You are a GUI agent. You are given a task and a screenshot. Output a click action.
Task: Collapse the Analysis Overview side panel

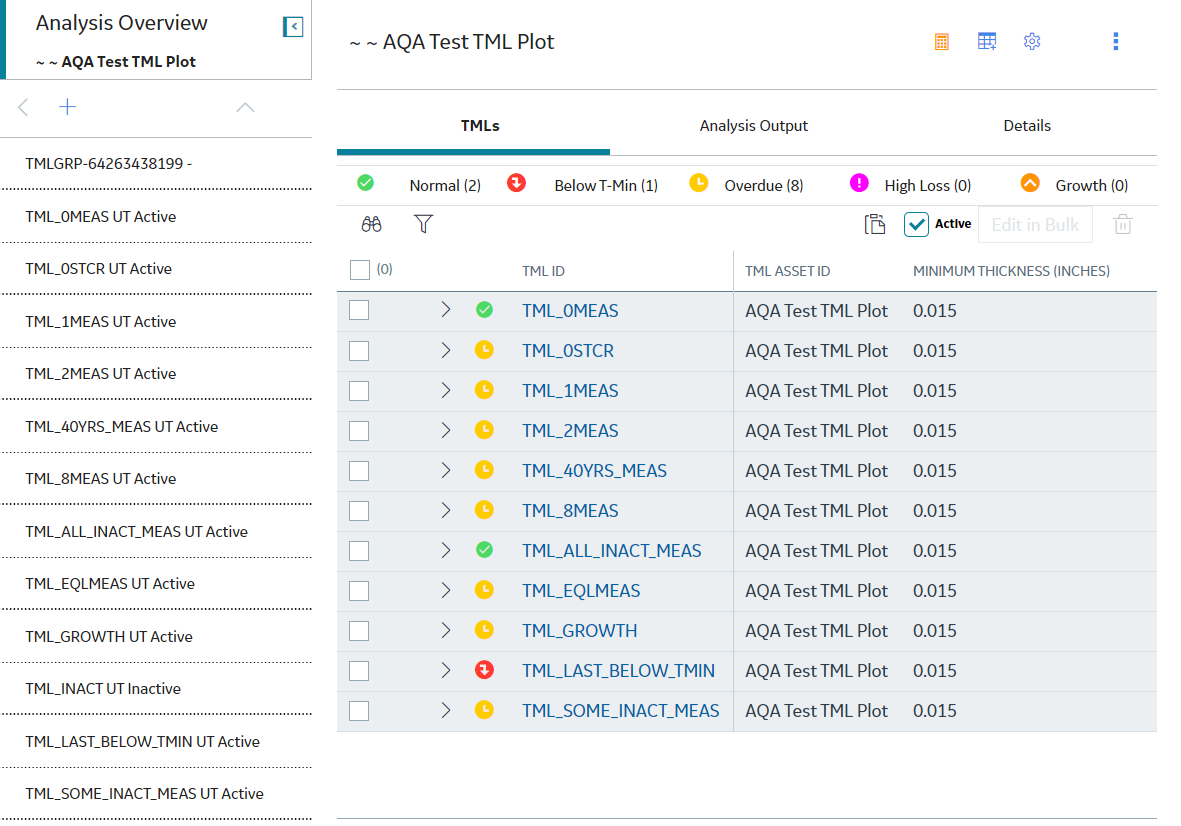point(293,27)
